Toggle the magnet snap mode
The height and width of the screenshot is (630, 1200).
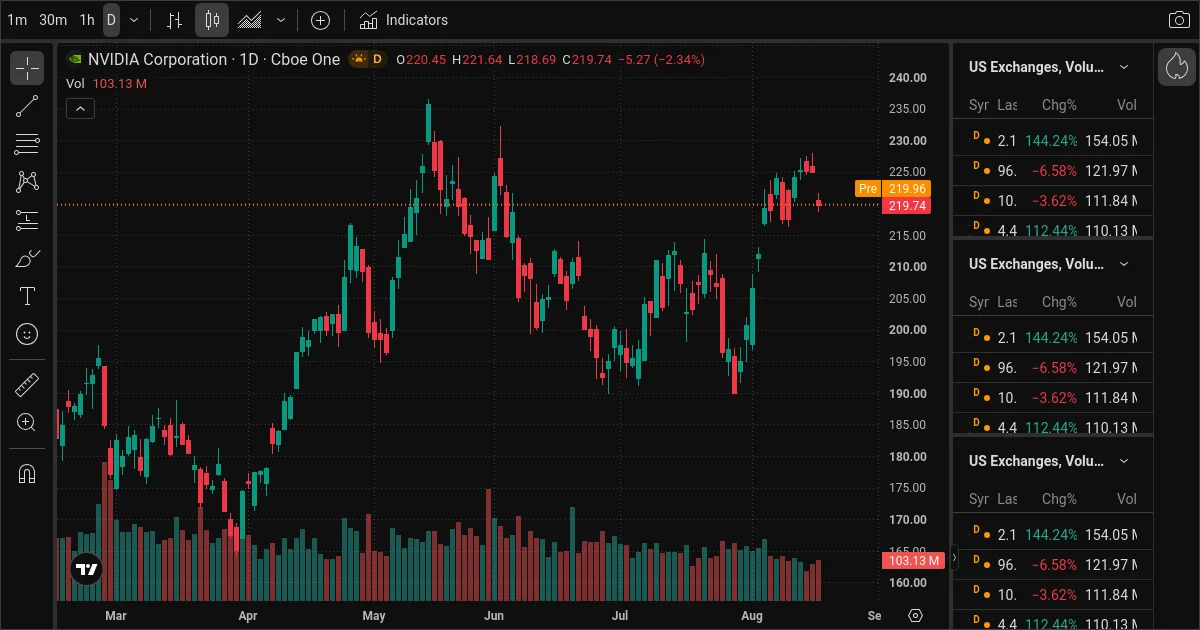click(x=27, y=472)
